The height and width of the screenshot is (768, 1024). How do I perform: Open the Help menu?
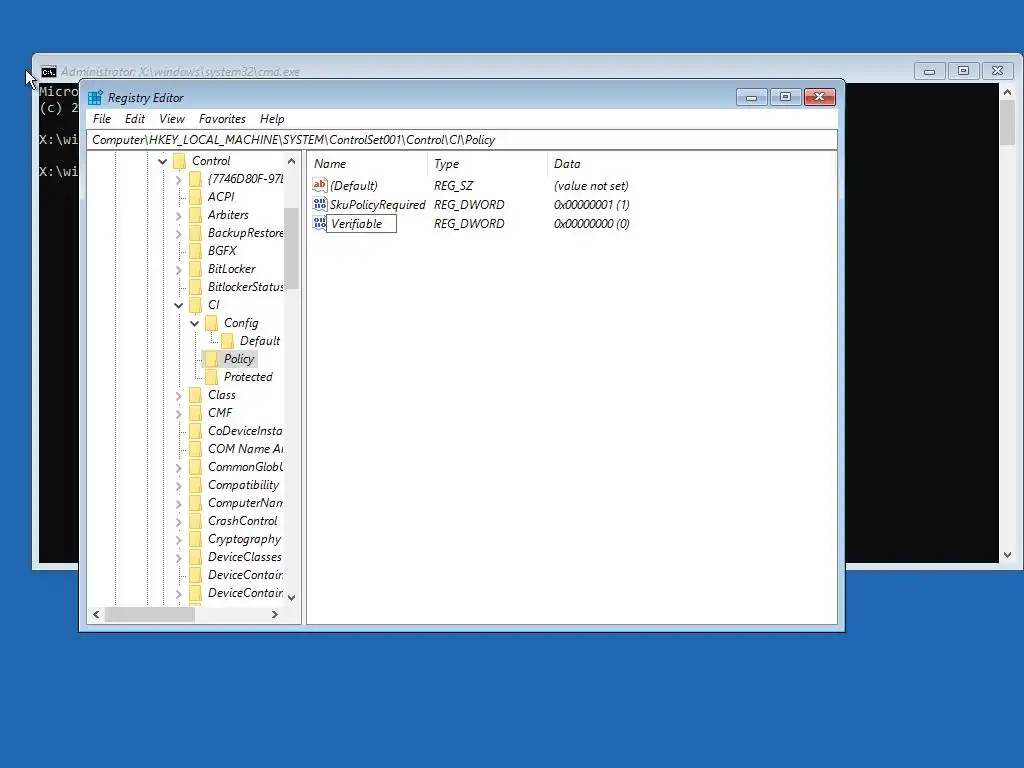[272, 119]
